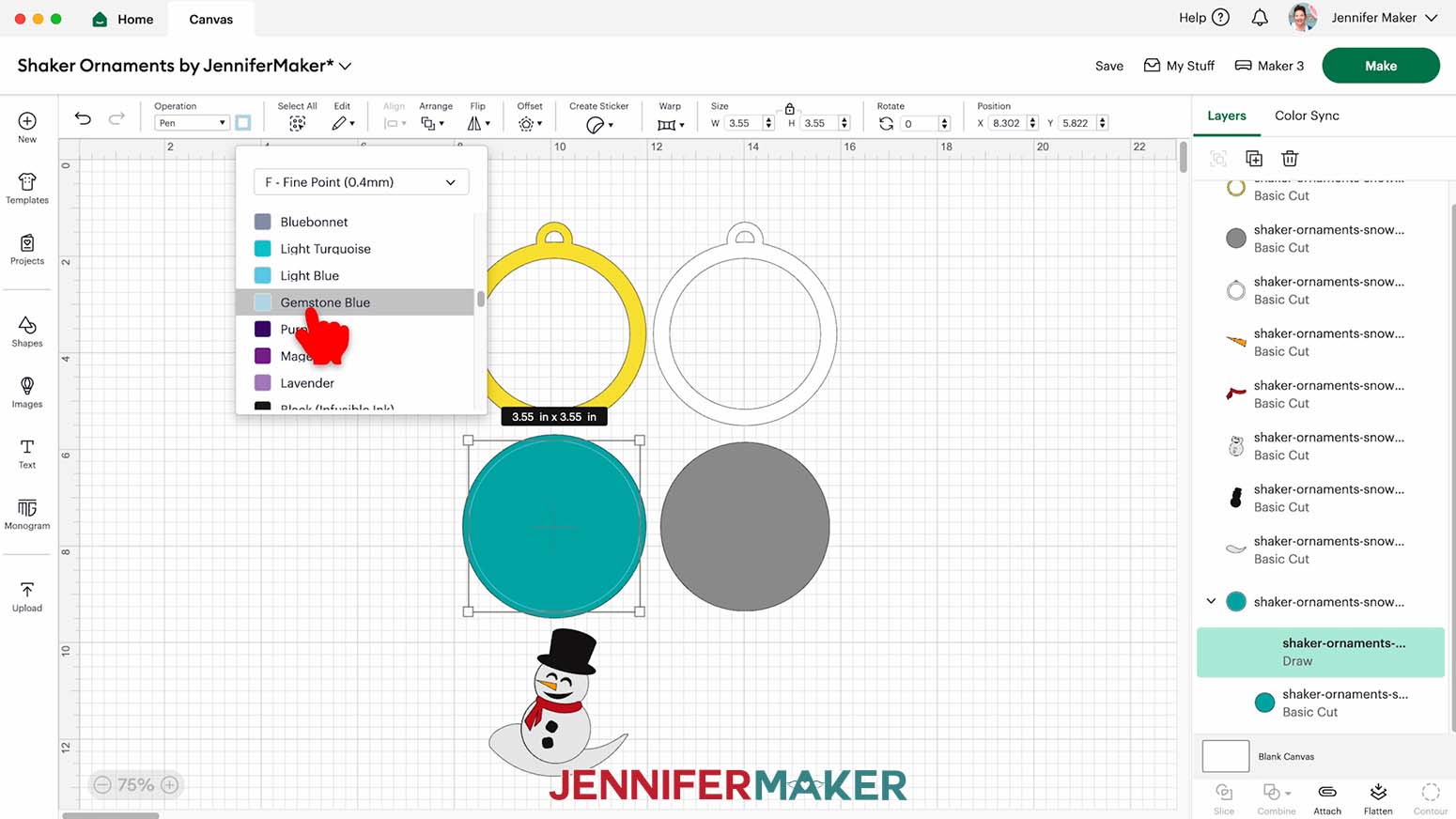Screen dimensions: 1456x819
Task: Select the Draw layer in Layers panel
Action: 1320,652
